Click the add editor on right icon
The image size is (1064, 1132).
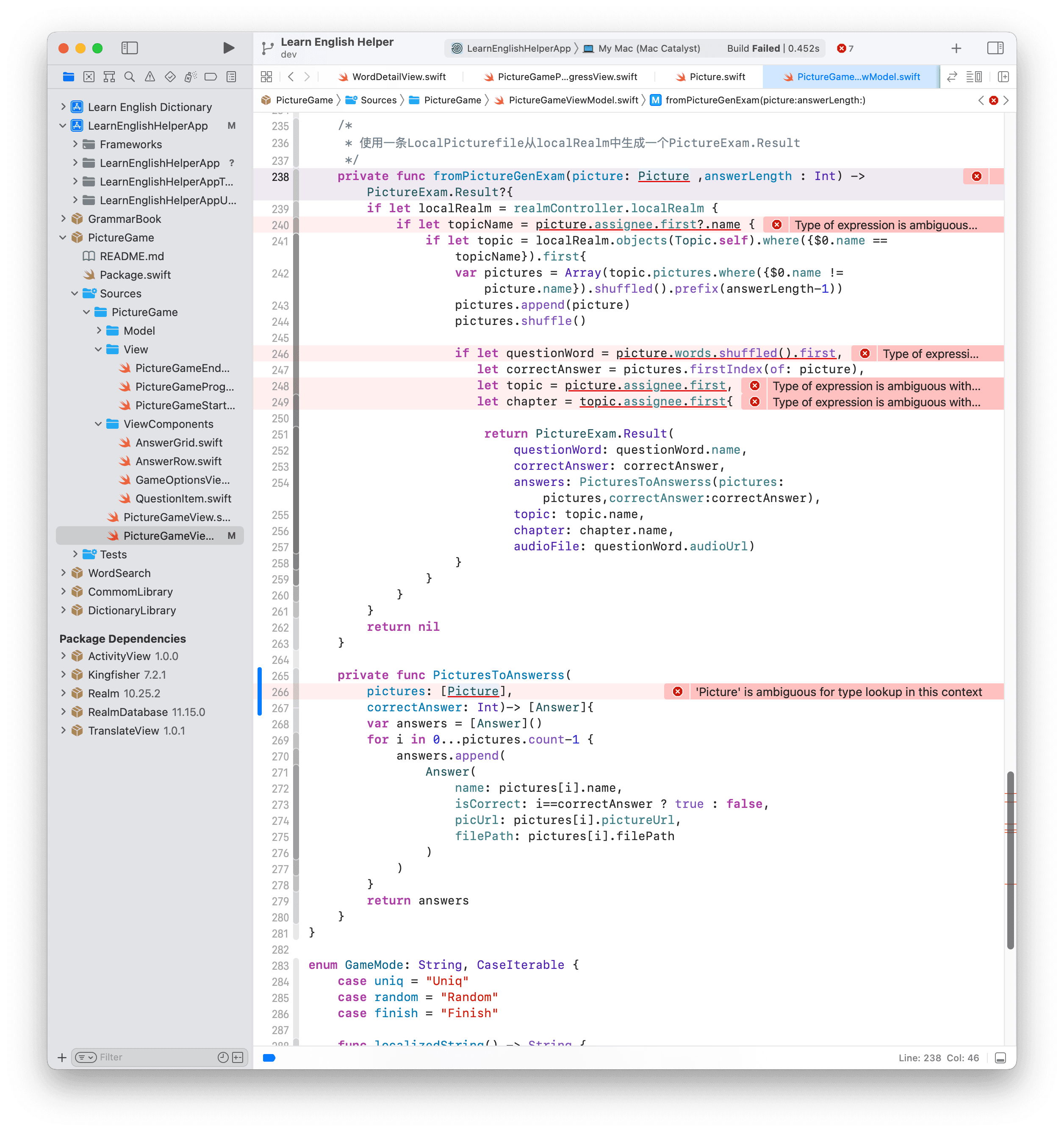[1003, 77]
